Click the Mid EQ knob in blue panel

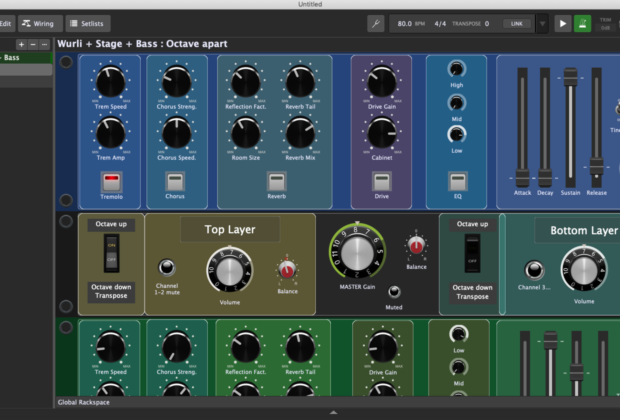pos(457,103)
